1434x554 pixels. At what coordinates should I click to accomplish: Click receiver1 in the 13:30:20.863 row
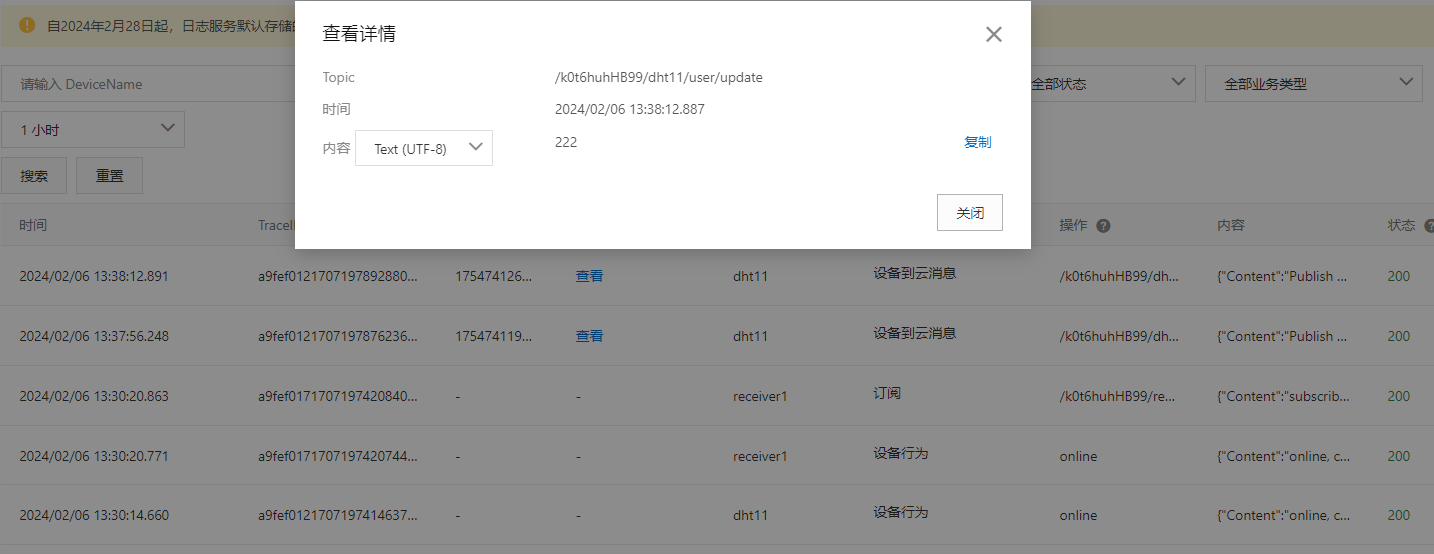(760, 396)
